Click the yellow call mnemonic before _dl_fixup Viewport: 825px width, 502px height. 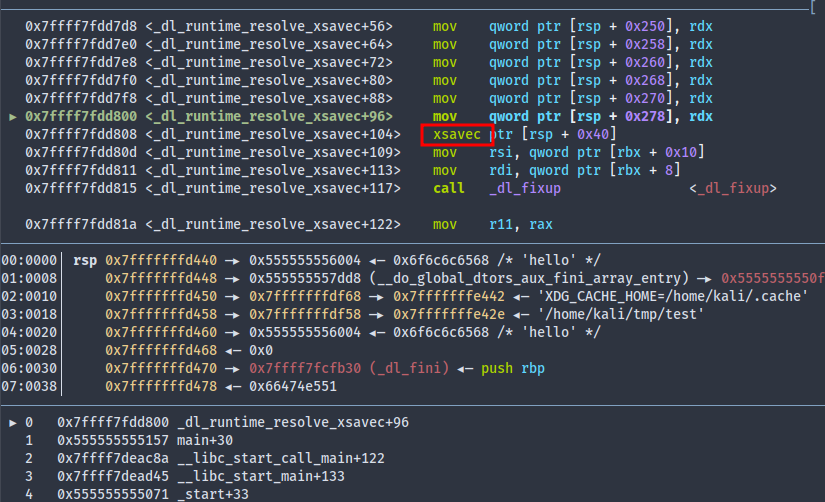click(x=448, y=188)
